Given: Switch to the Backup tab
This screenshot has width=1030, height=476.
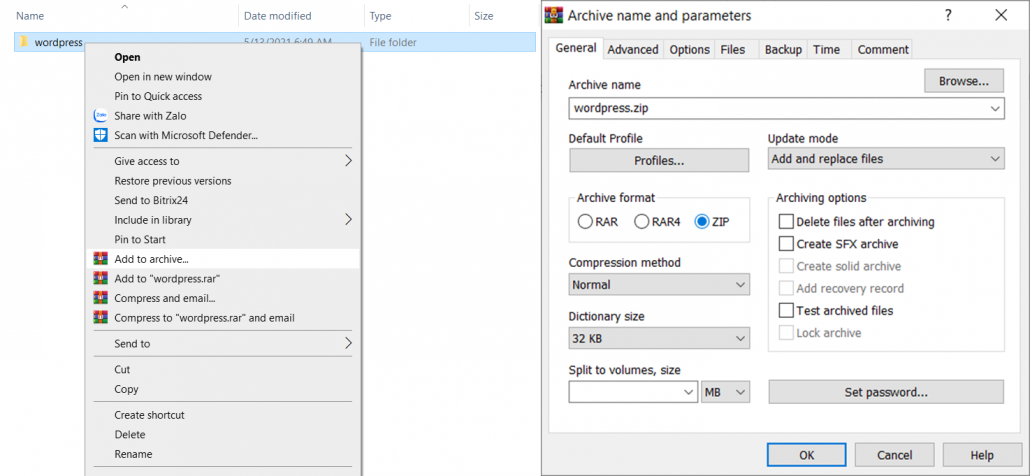Looking at the screenshot, I should tap(783, 49).
